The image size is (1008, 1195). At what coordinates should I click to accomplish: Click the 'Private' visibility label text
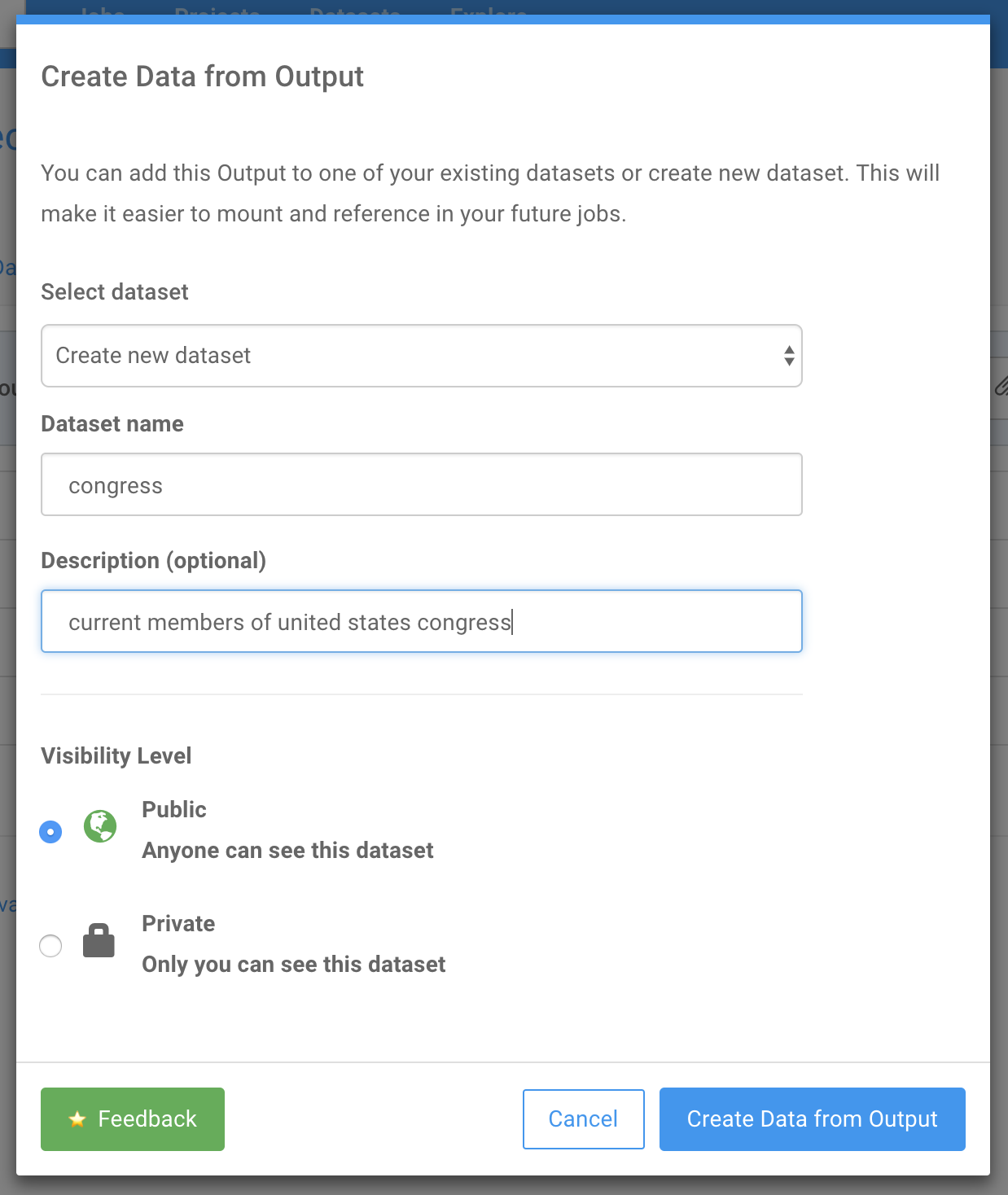click(x=178, y=924)
